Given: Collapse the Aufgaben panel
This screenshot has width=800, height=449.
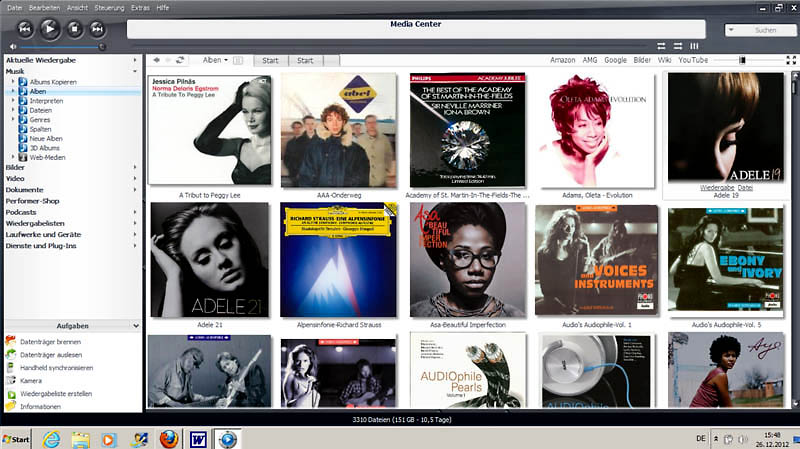Looking at the screenshot, I should [x=136, y=325].
